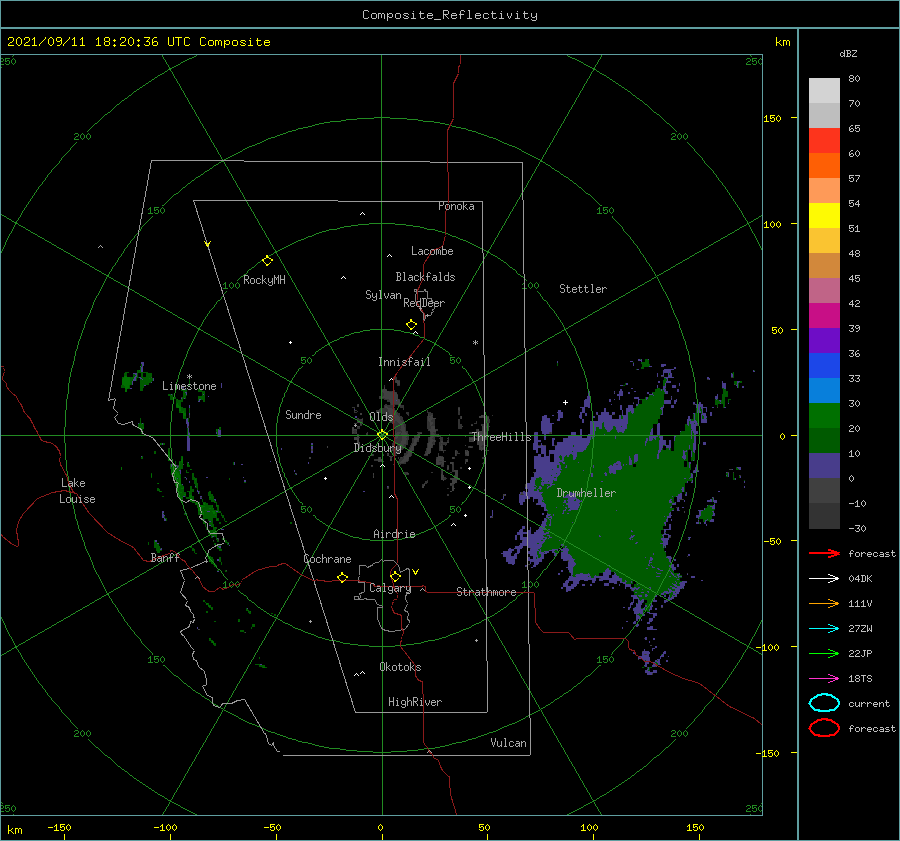Pick the darkest gray -30 to -10 swatch
This screenshot has width=900, height=841.
point(824,516)
